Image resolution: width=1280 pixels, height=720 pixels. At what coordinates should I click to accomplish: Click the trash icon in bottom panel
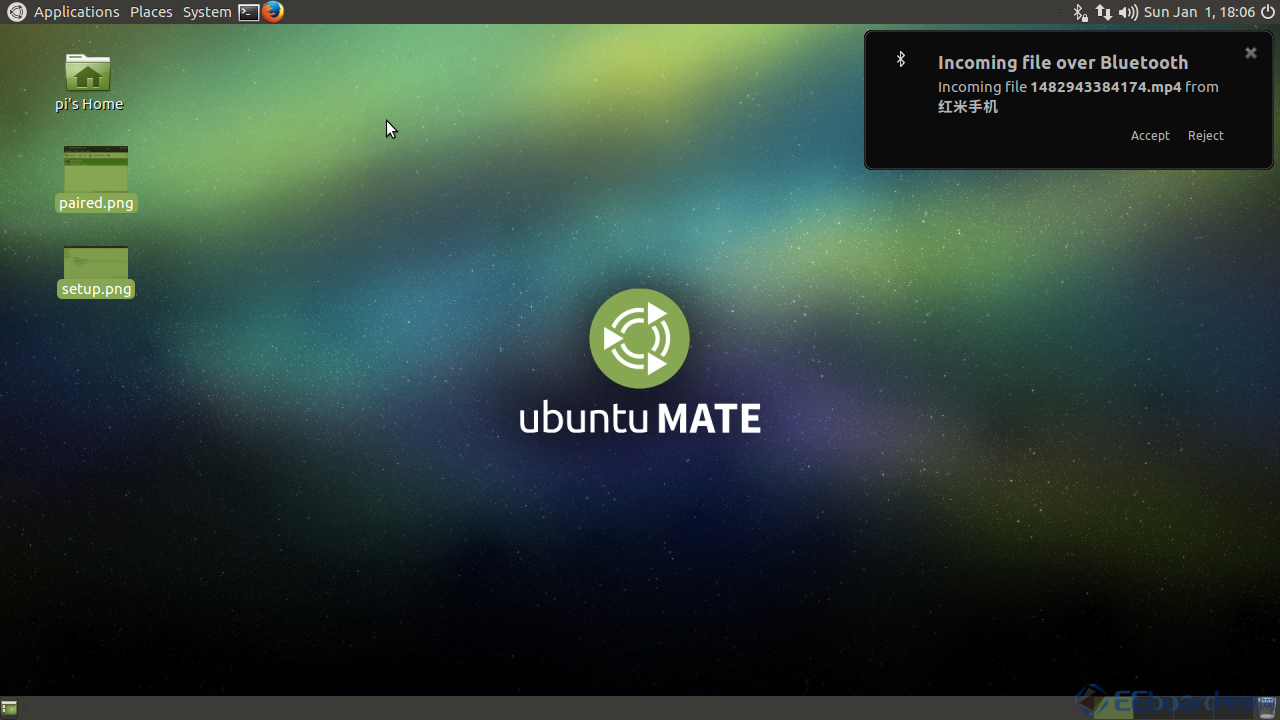pos(1267,707)
